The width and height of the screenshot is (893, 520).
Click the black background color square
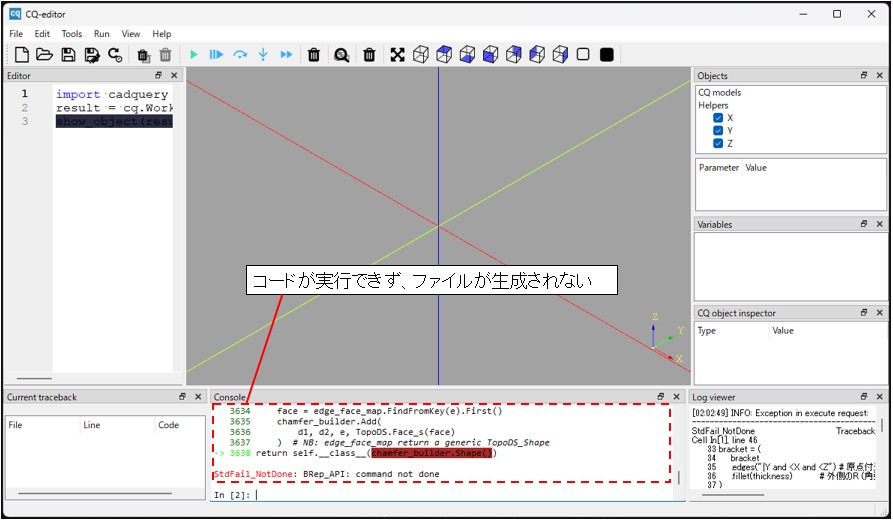pyautogui.click(x=607, y=55)
